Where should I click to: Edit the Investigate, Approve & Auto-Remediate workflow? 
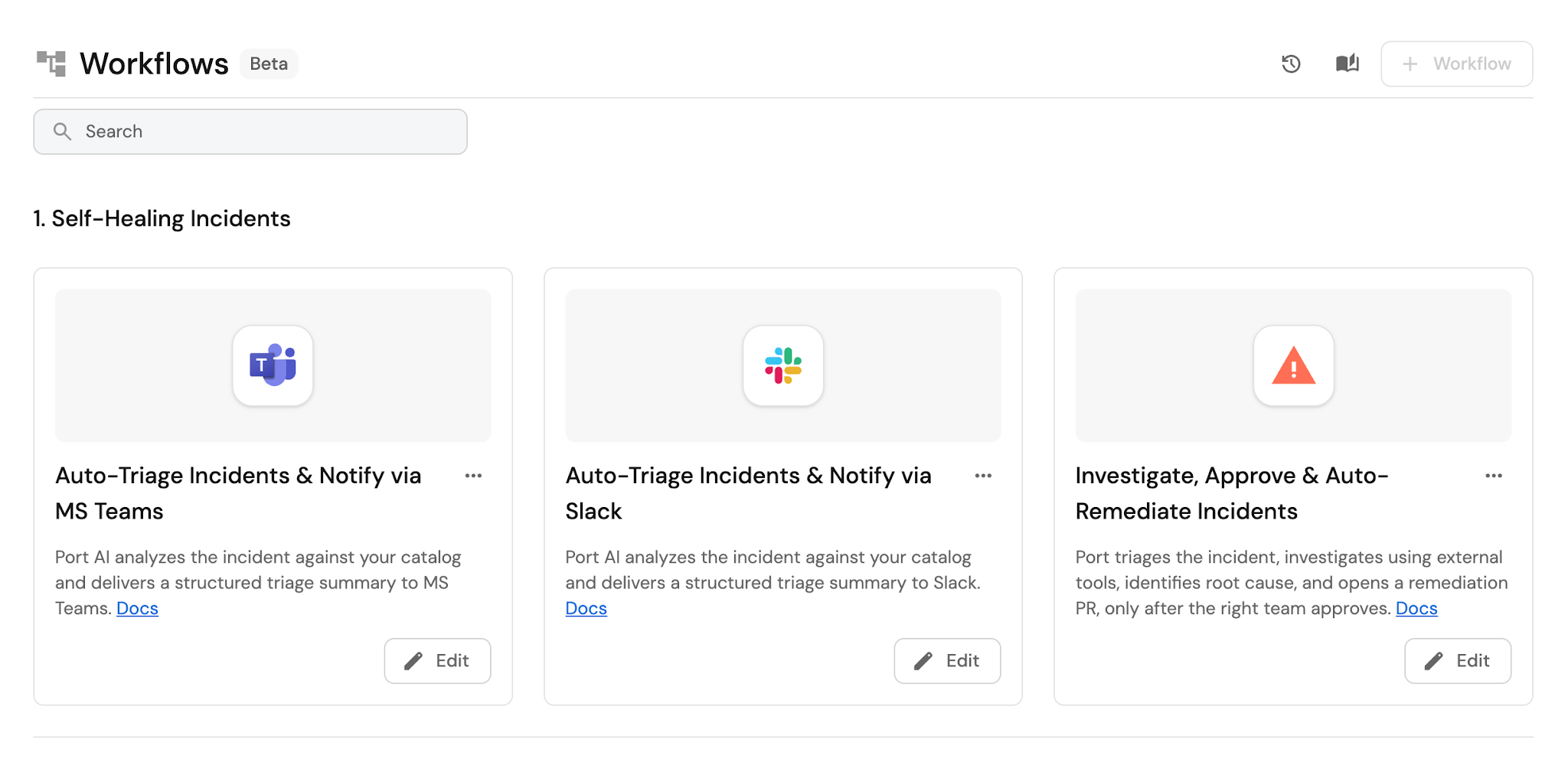(1458, 661)
